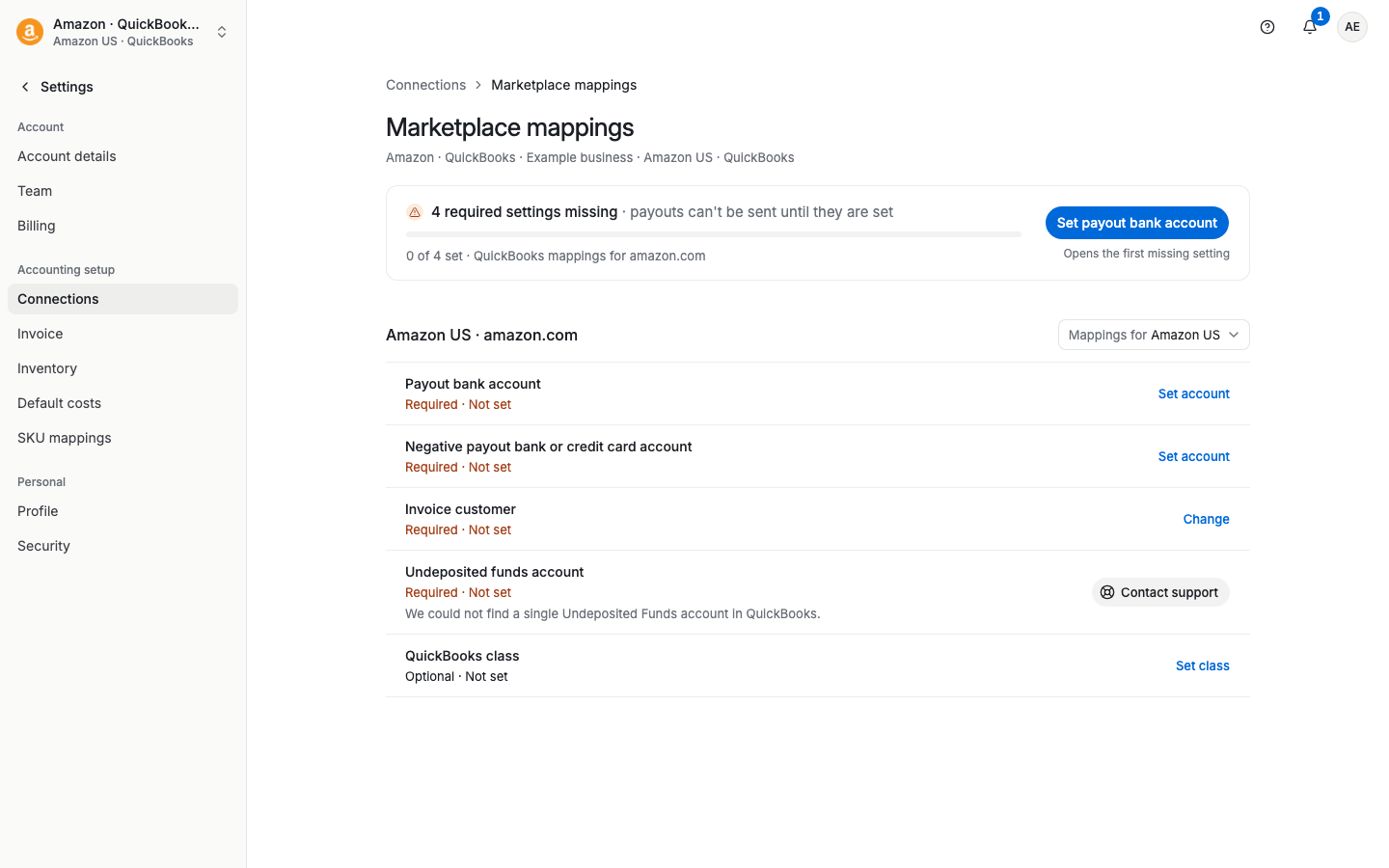Open Security settings

click(123, 546)
